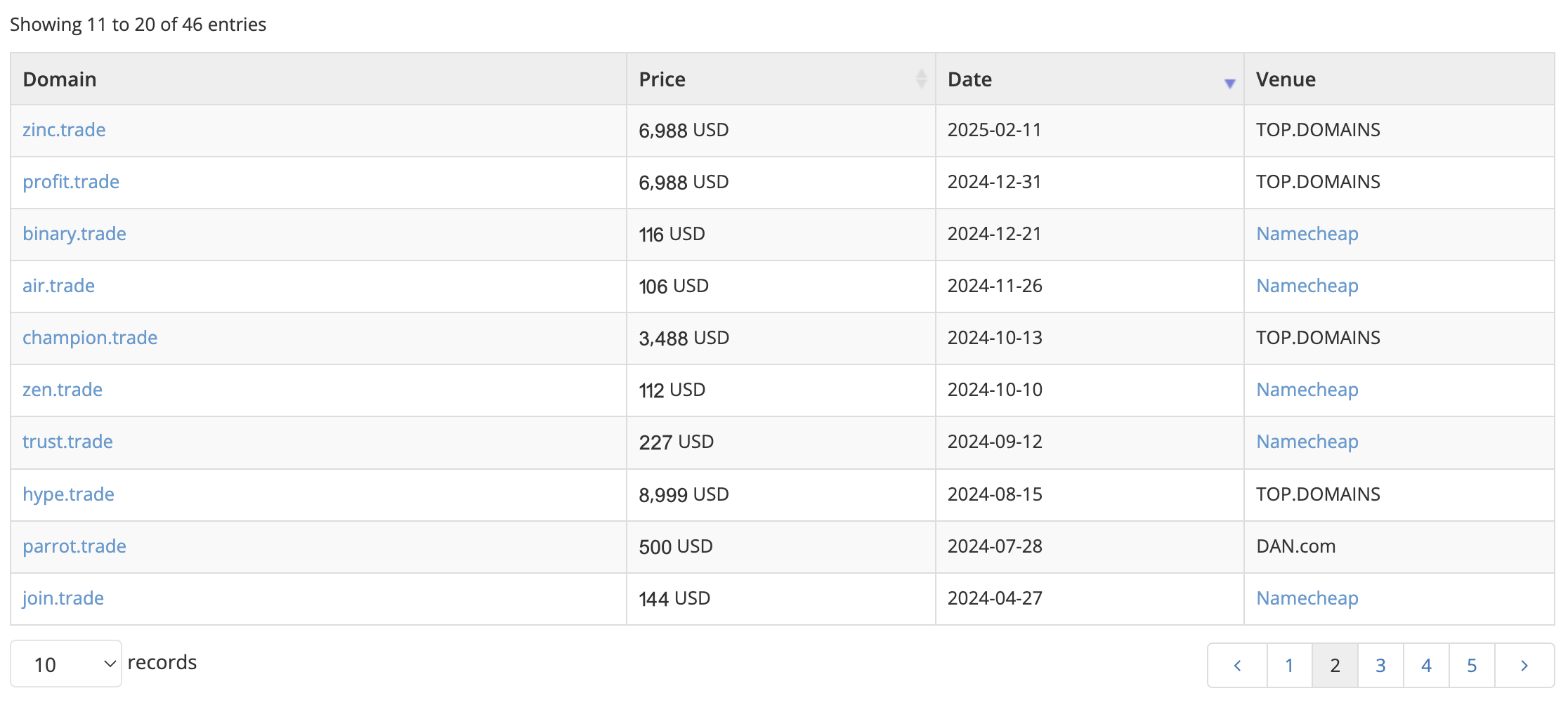This screenshot has height=705, width=1568.
Task: Navigate to pagination page 5
Action: tap(1472, 665)
